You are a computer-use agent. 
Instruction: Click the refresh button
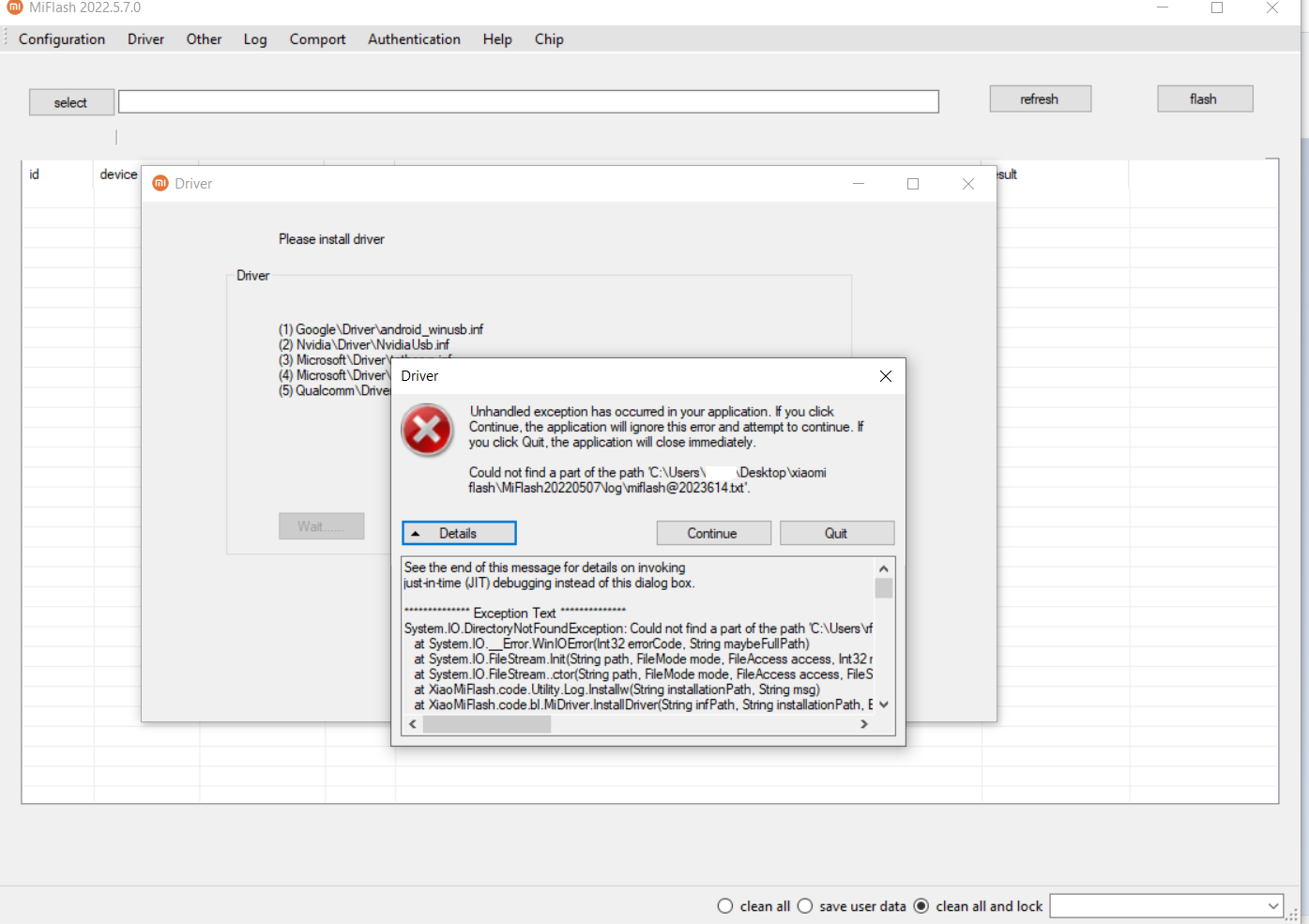tap(1040, 98)
